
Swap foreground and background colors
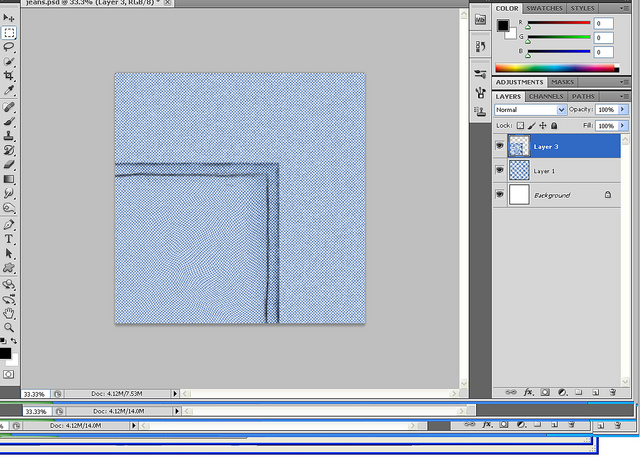coord(14,340)
